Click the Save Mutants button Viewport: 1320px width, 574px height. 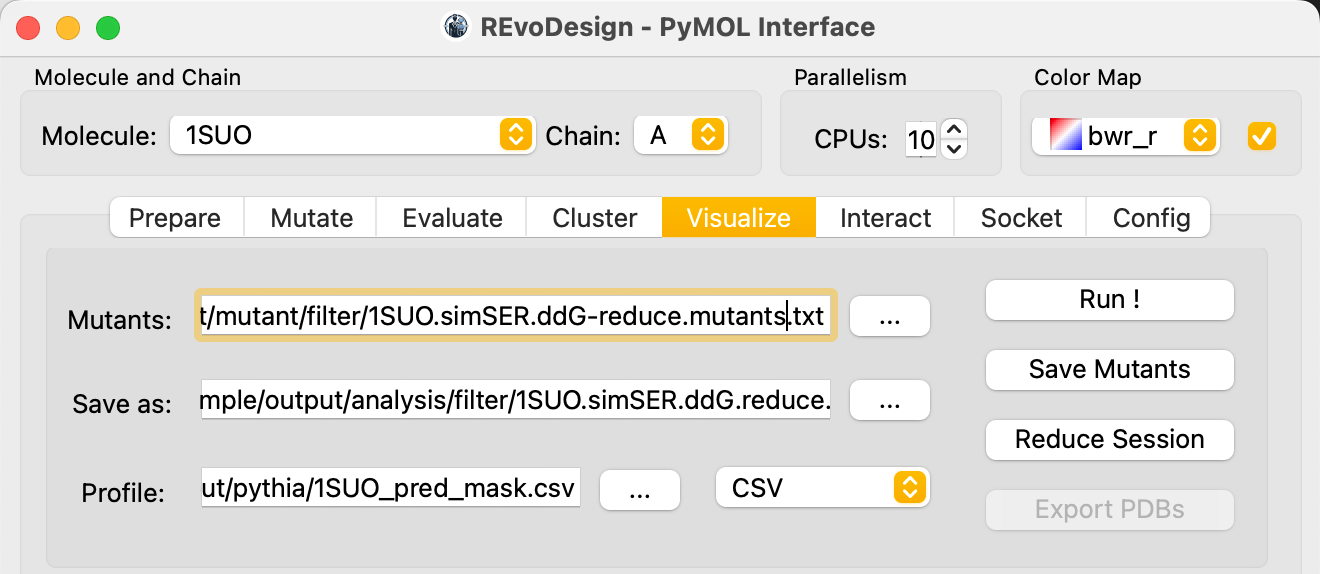(1110, 370)
